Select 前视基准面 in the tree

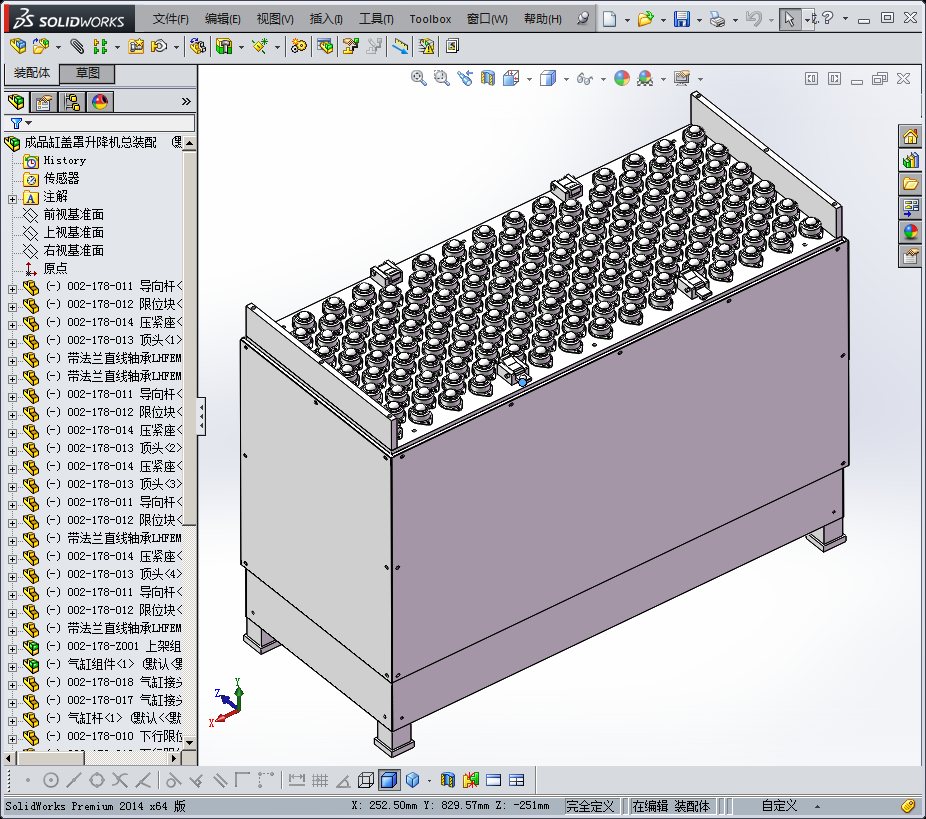(74, 214)
